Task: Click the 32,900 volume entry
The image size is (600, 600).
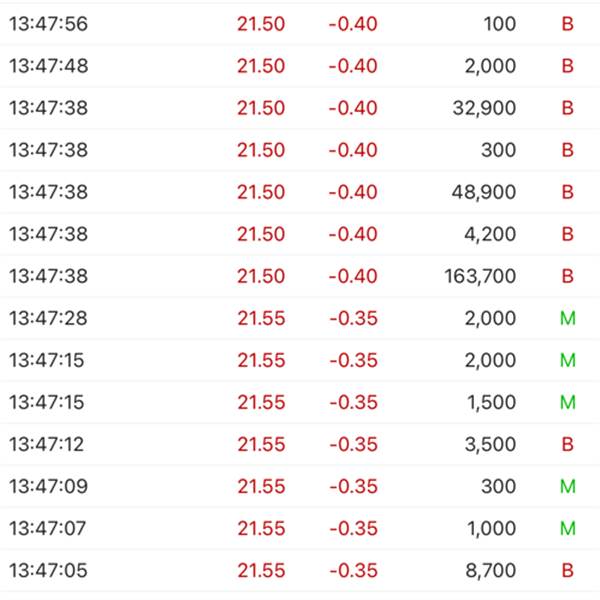Action: [484, 108]
